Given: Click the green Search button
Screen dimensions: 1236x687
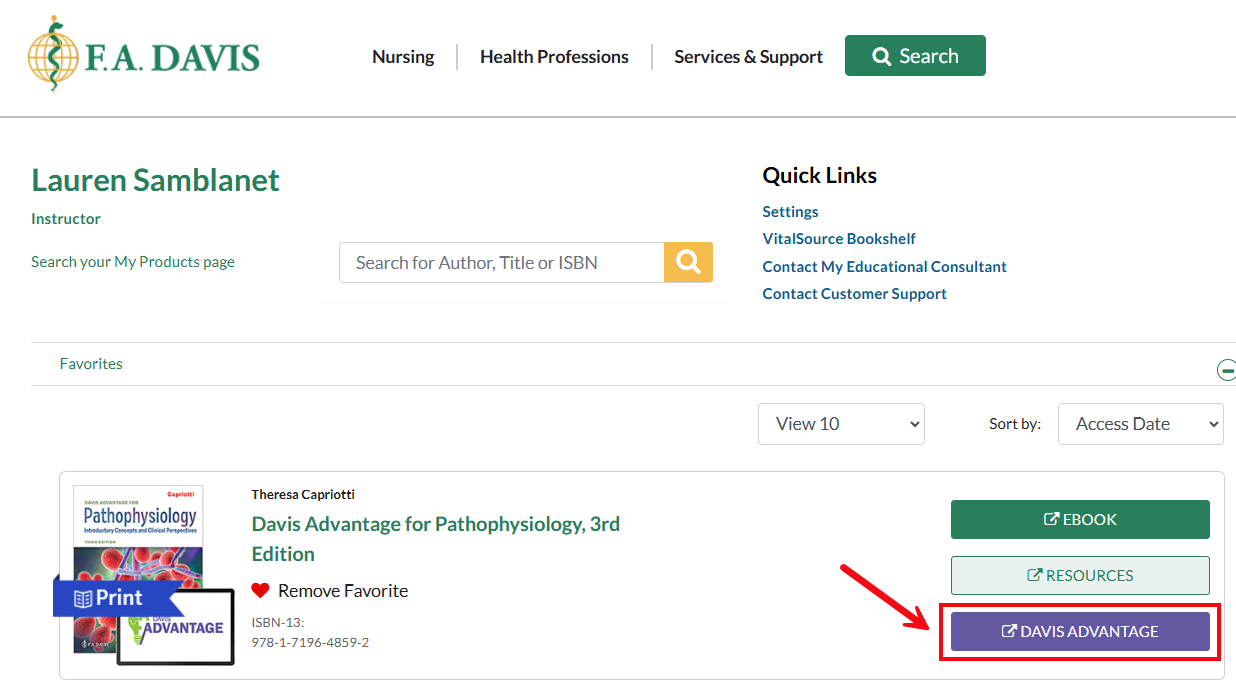Looking at the screenshot, I should click(915, 56).
